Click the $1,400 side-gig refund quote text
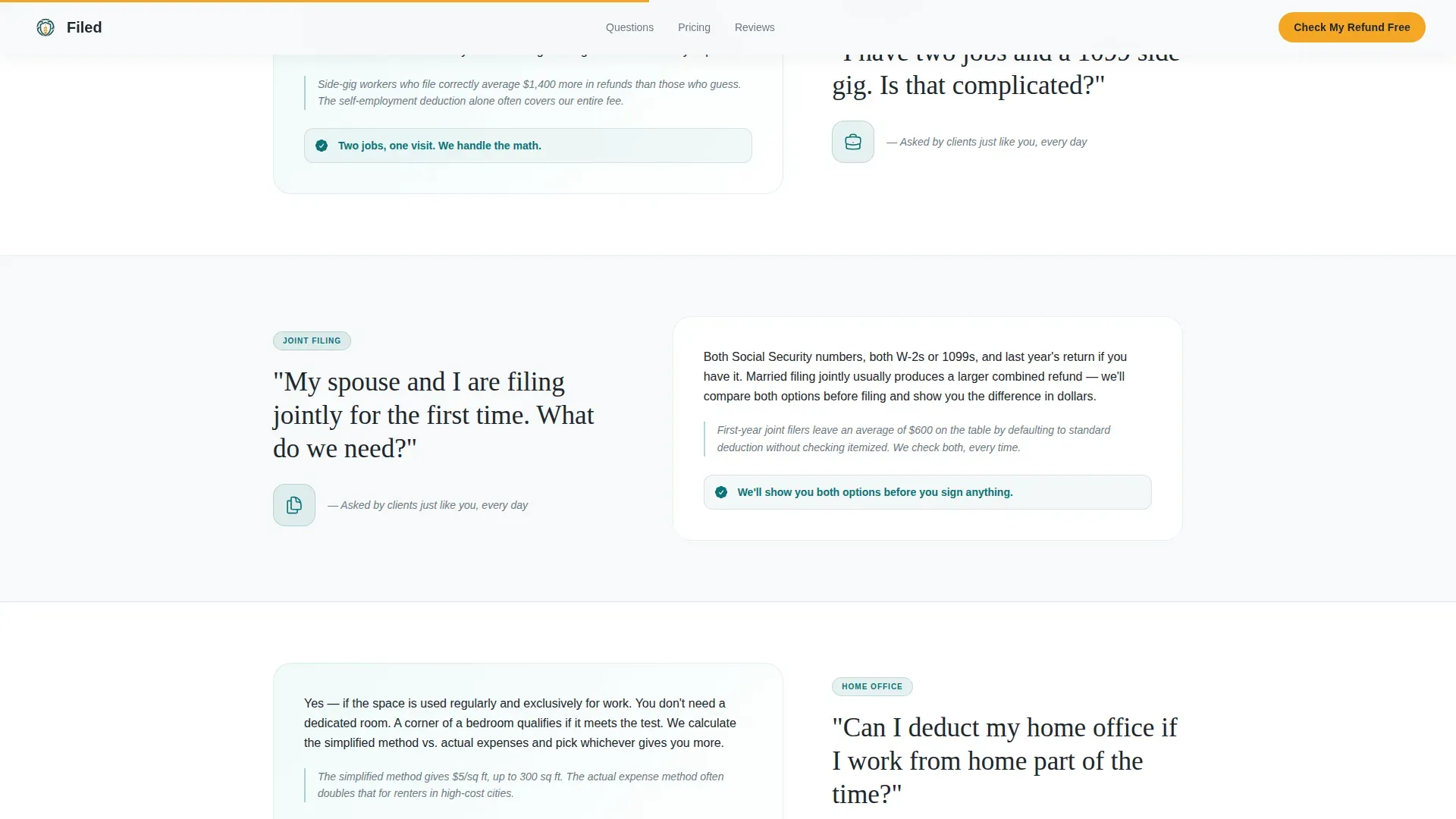 point(529,93)
